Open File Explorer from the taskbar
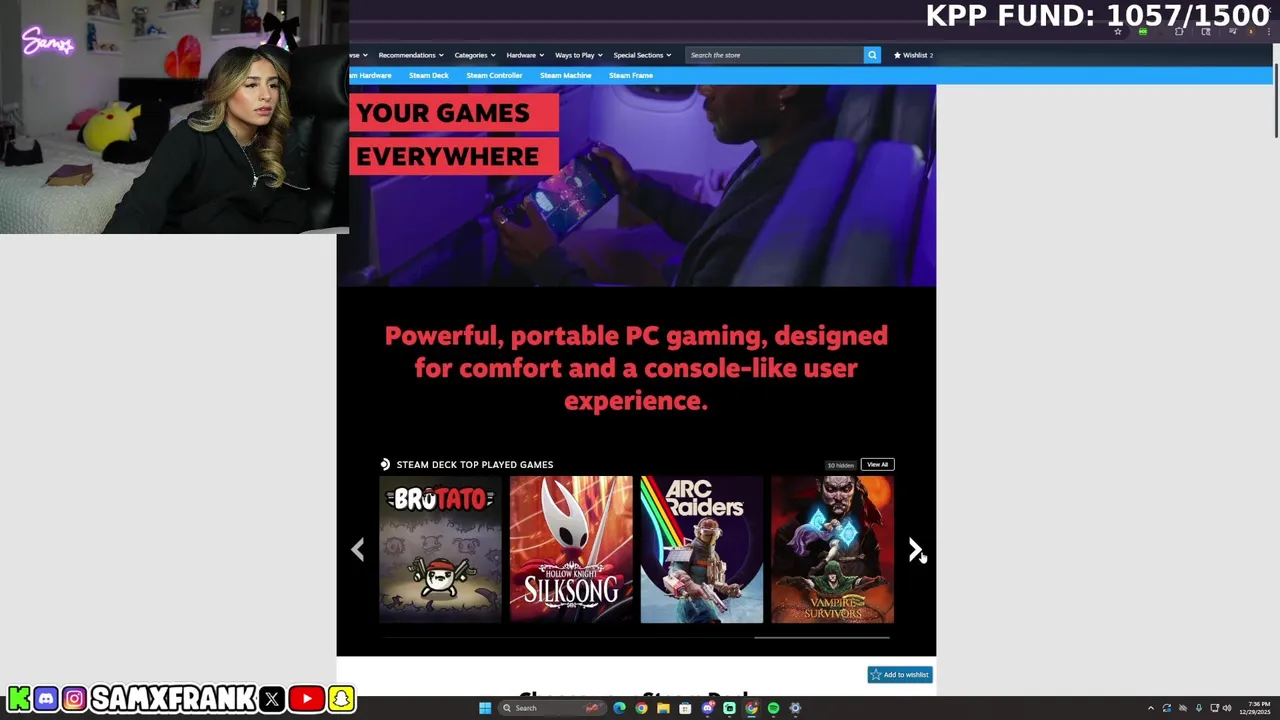Screen dimensions: 1280x720 [x=663, y=708]
